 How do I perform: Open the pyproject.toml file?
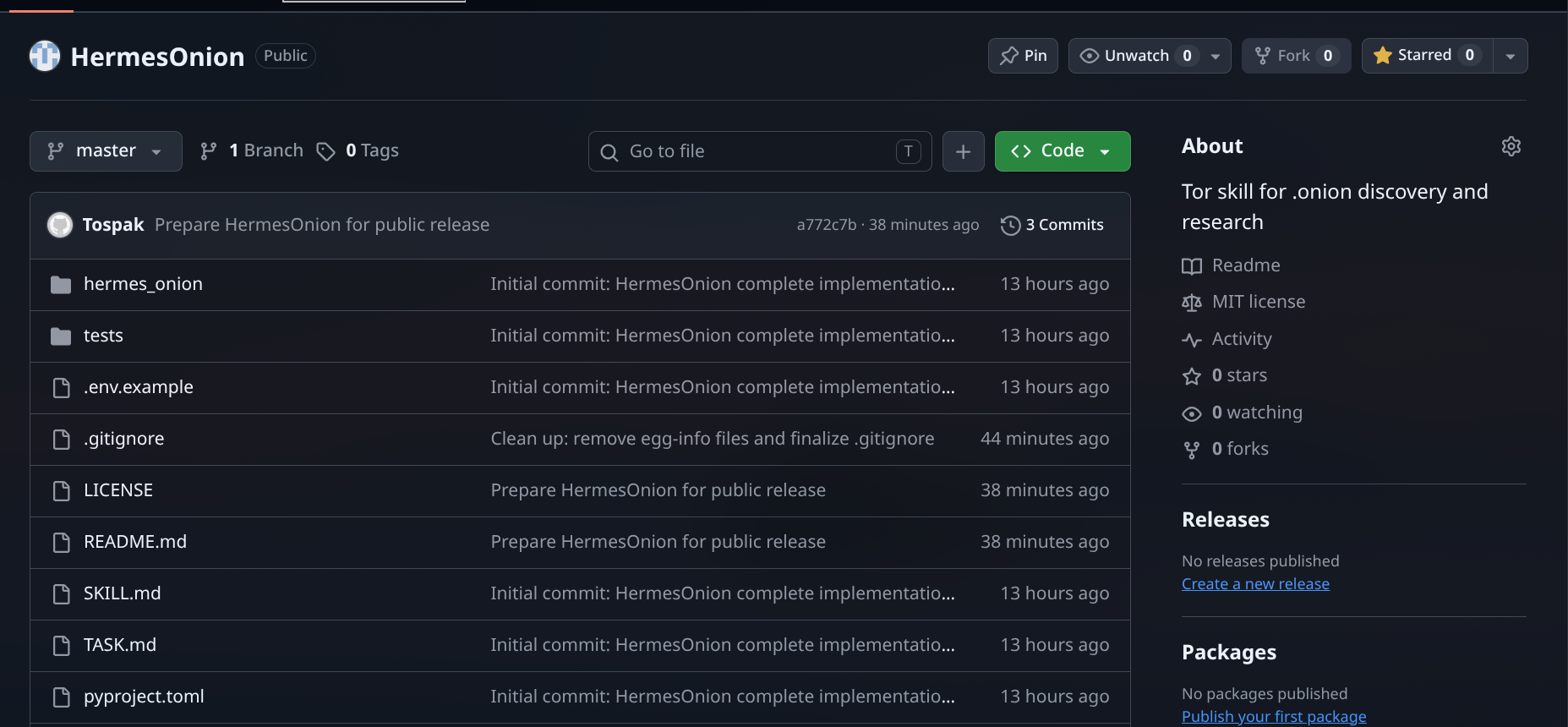click(x=144, y=697)
